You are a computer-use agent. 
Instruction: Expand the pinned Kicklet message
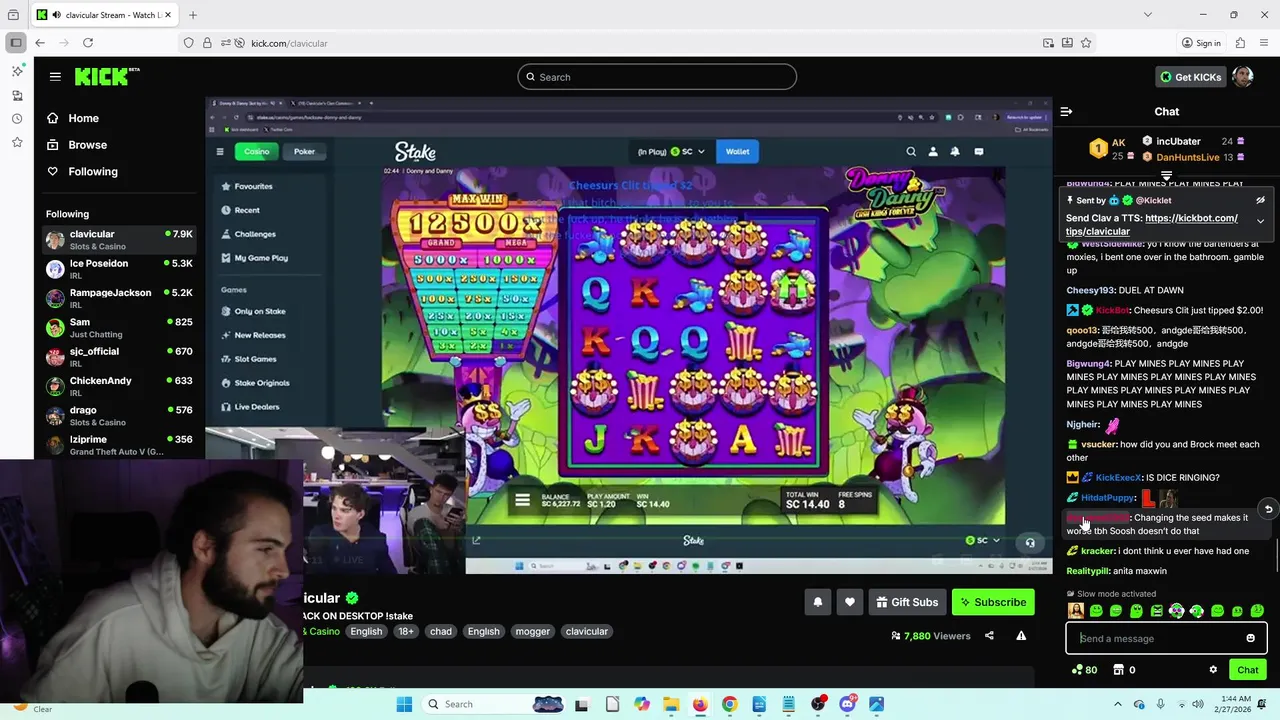(1260, 221)
